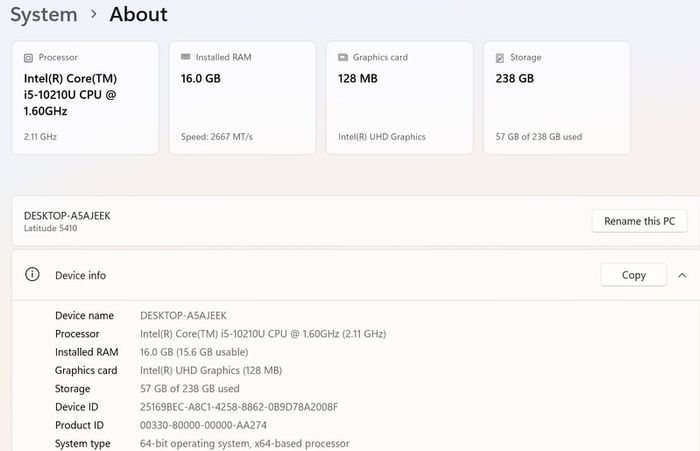Click the 'Processor' card heading label
The width and height of the screenshot is (700, 451).
tap(58, 58)
